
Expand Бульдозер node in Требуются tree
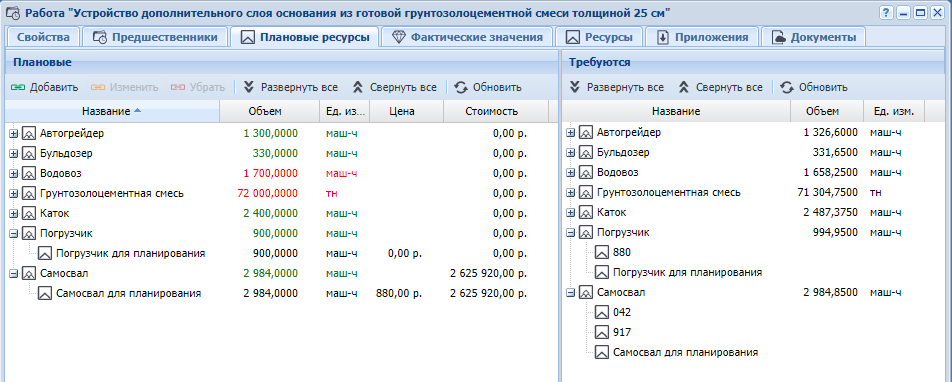(571, 152)
